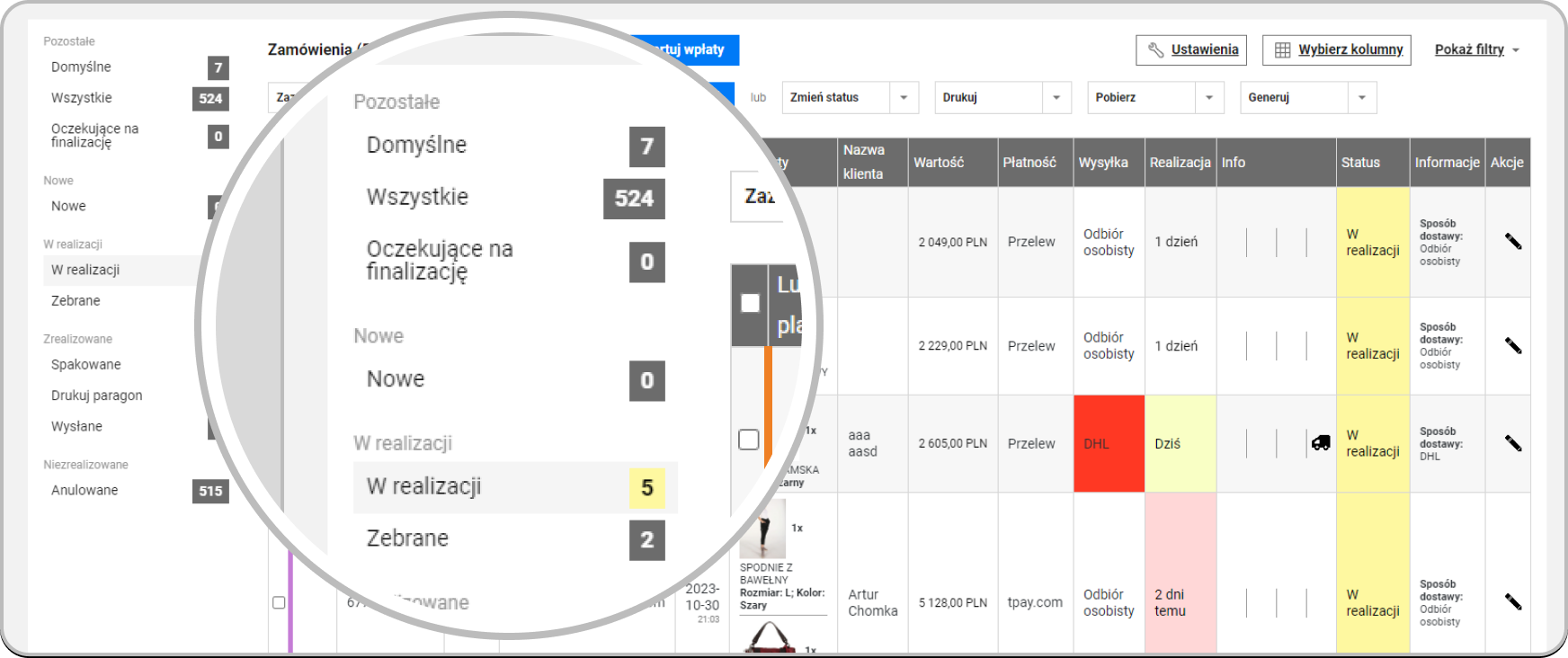This screenshot has width=1568, height=658.
Task: Click 1 dzień in the 2 229,00 PLN row
Action: [x=1176, y=346]
